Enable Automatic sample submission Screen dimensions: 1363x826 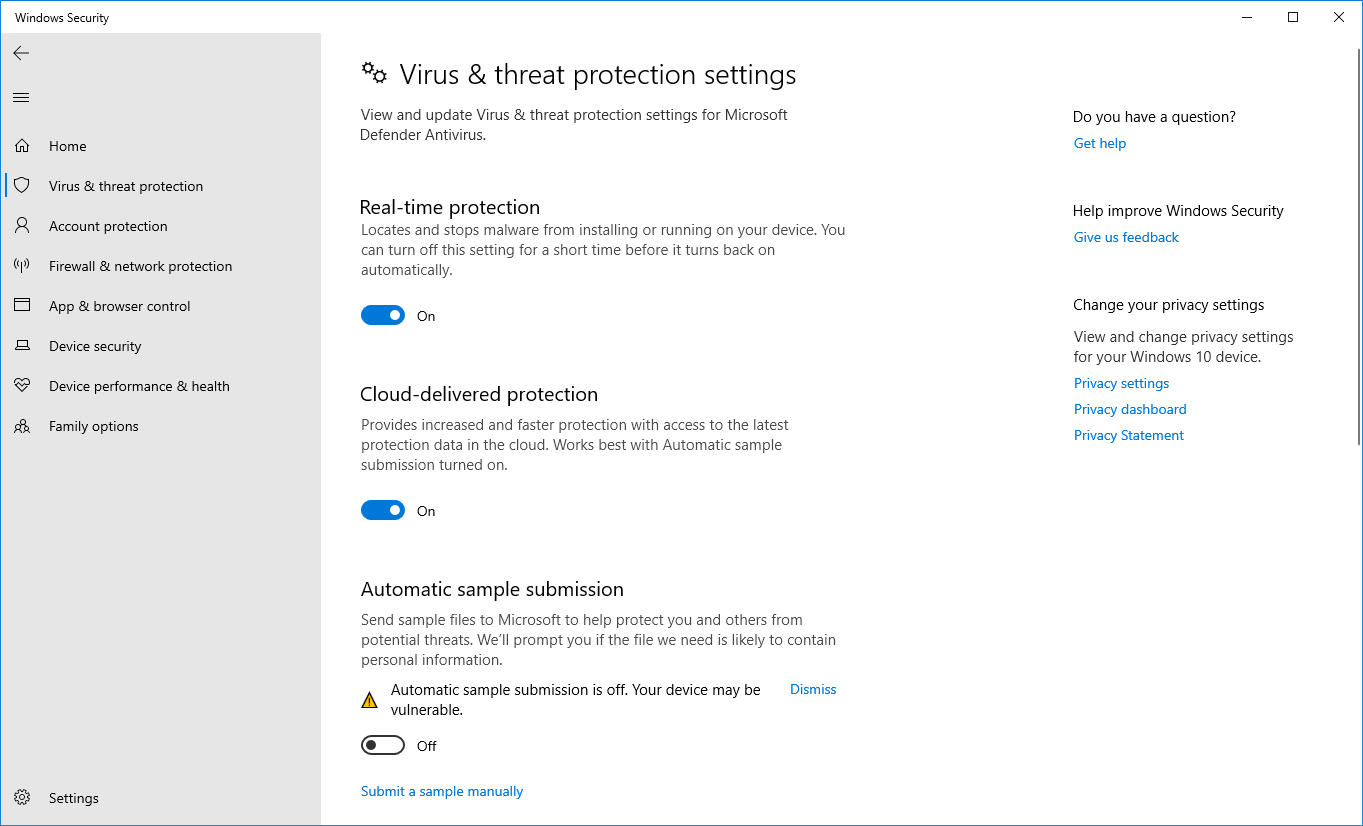[383, 745]
